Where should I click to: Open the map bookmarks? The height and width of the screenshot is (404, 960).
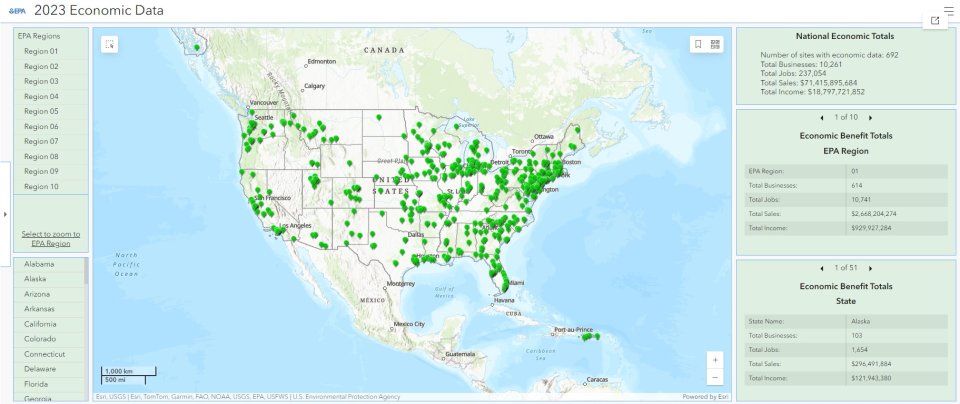(698, 44)
